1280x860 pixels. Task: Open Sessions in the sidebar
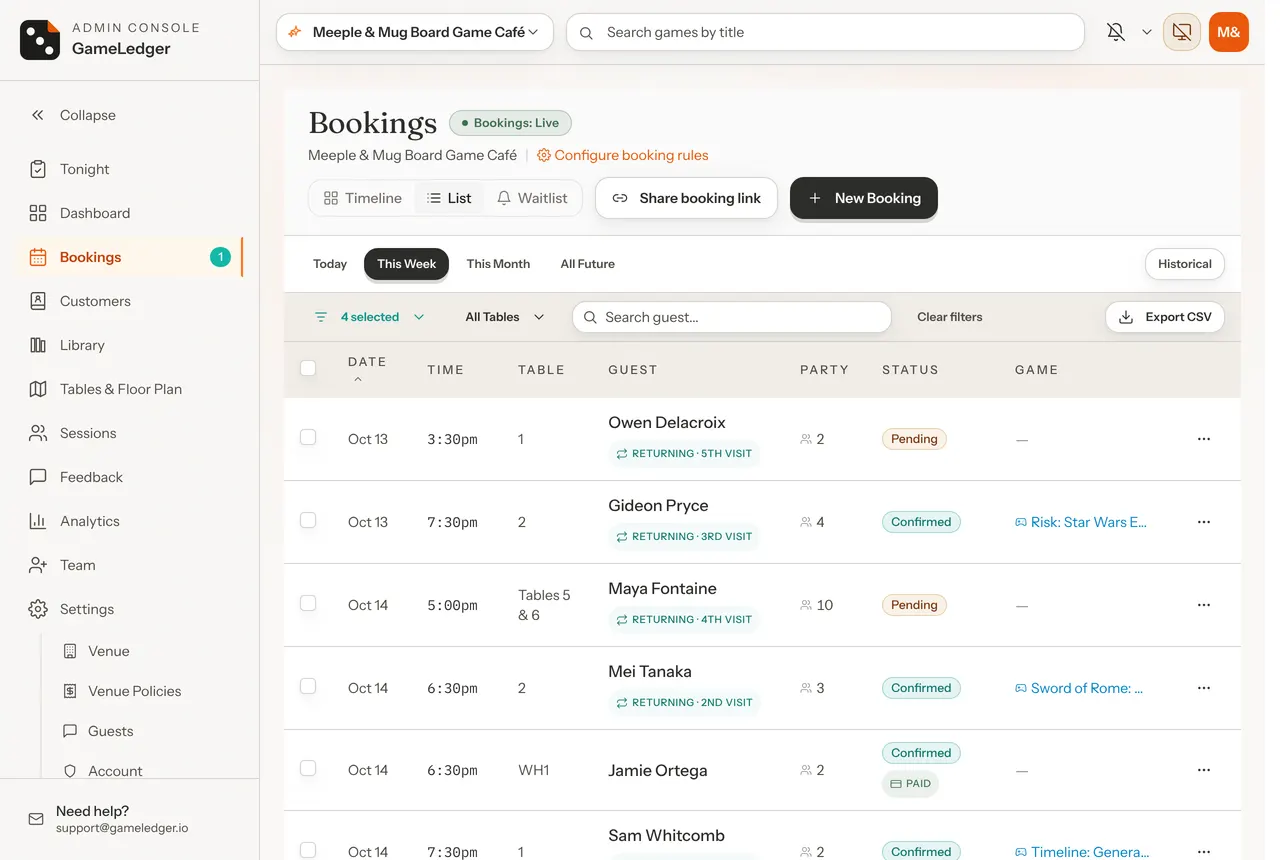click(x=130, y=433)
